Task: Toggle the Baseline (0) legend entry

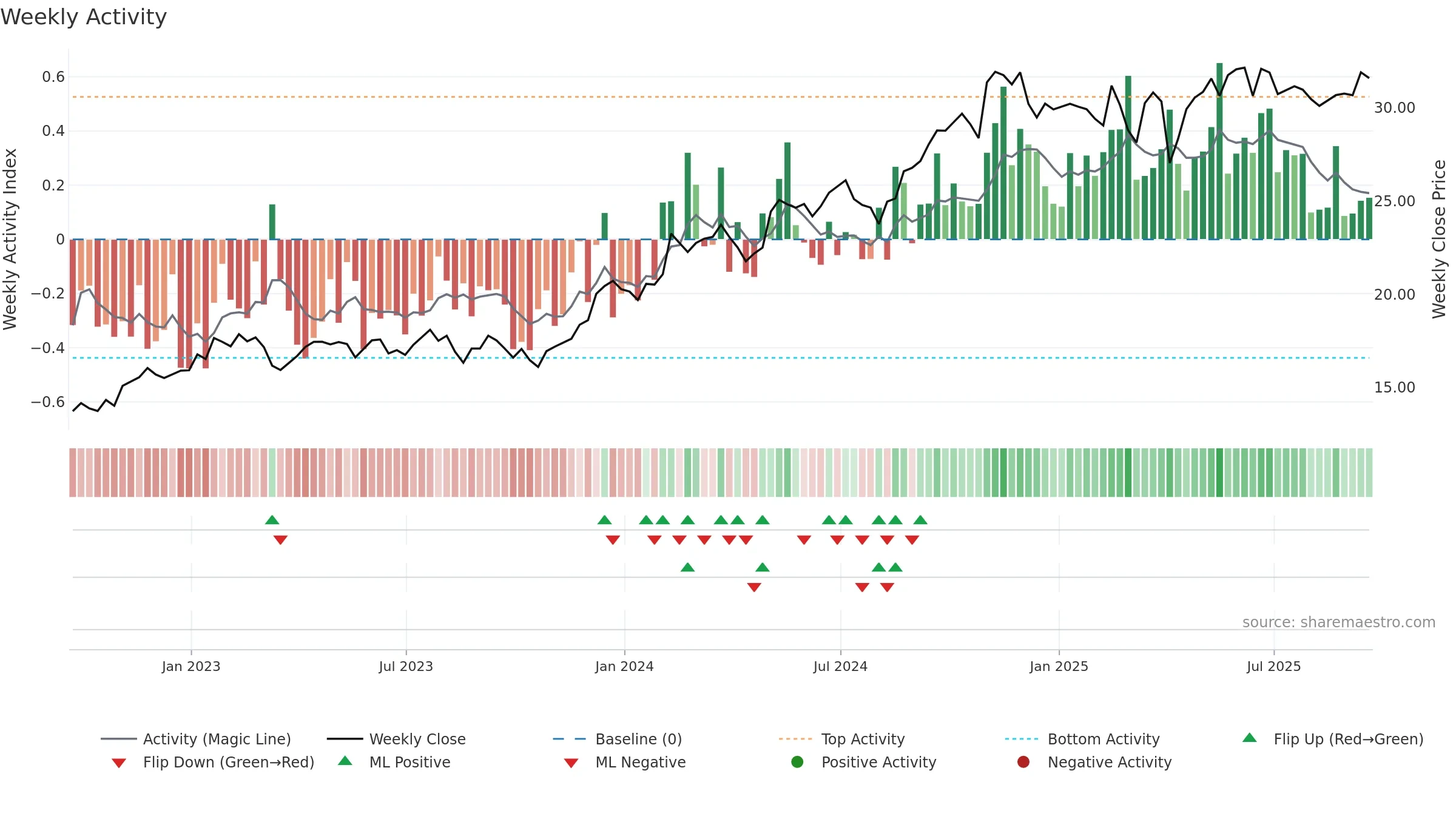Action: [x=618, y=739]
